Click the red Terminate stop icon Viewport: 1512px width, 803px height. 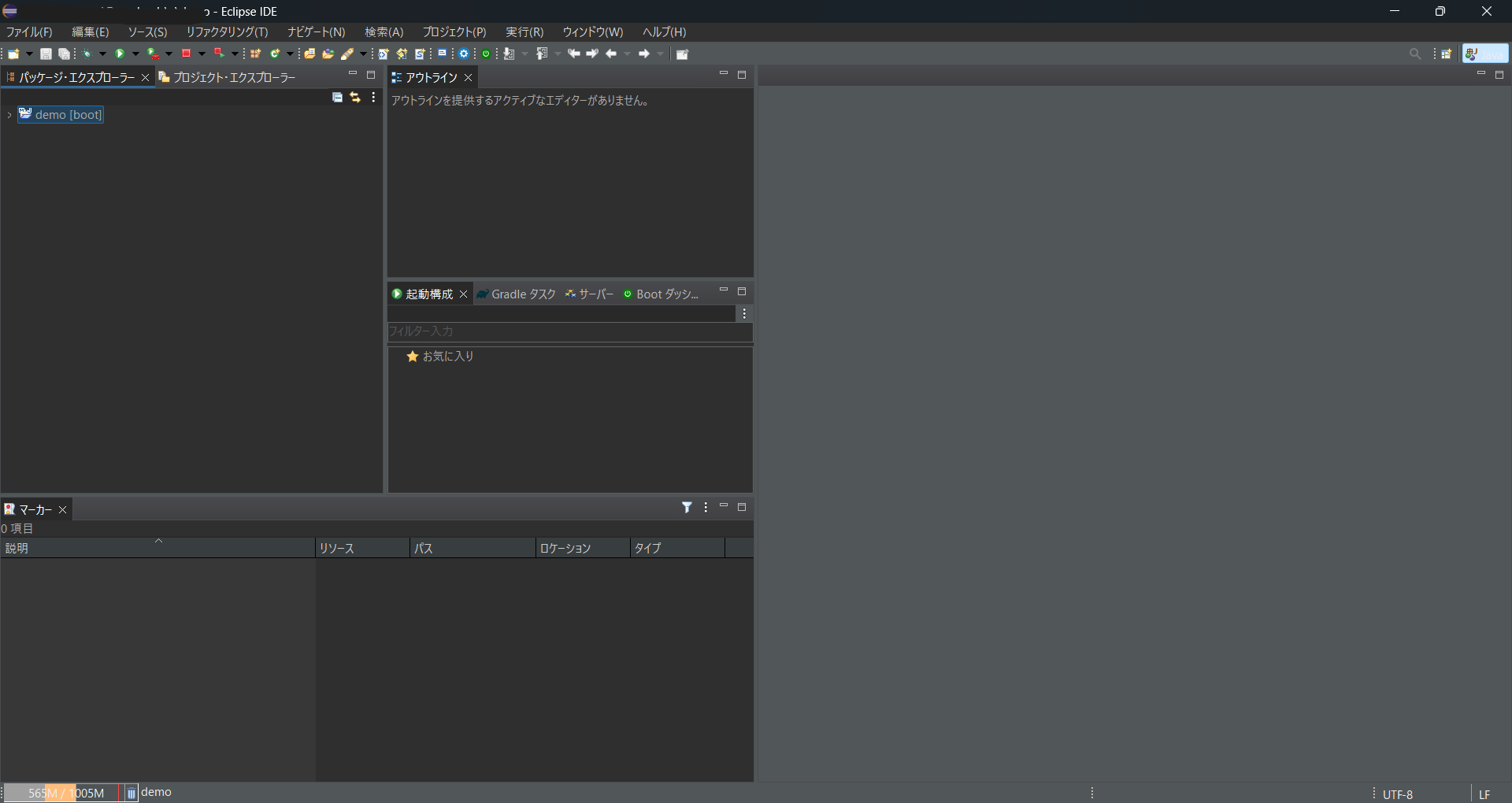pos(187,54)
